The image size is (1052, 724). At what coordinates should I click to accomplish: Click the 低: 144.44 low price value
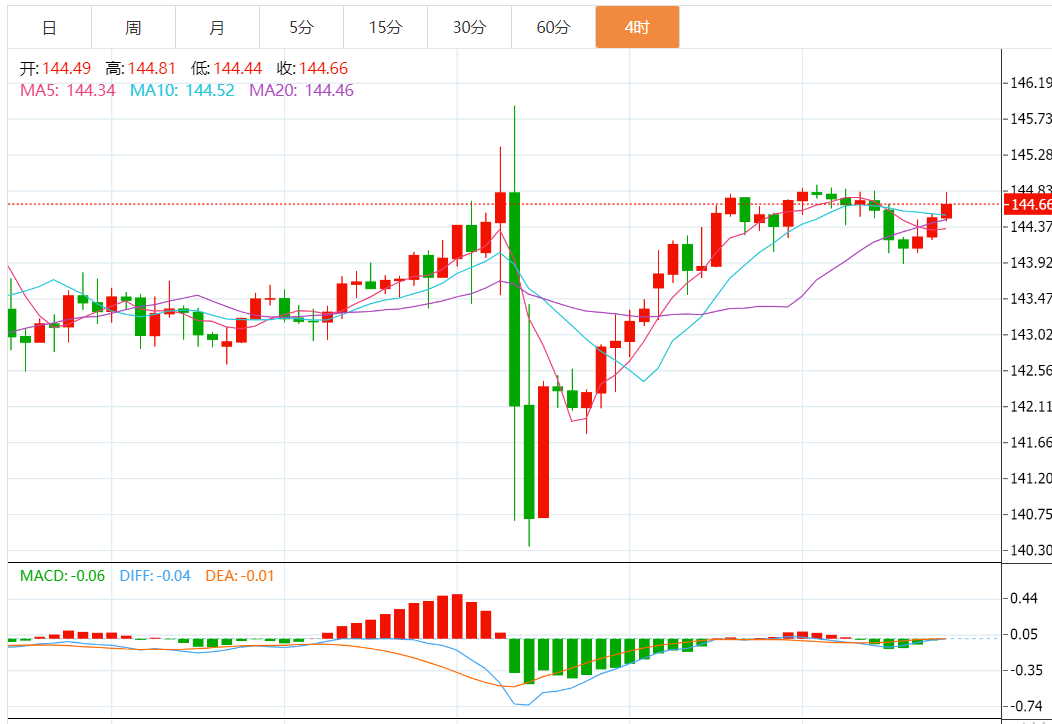pyautogui.click(x=226, y=68)
